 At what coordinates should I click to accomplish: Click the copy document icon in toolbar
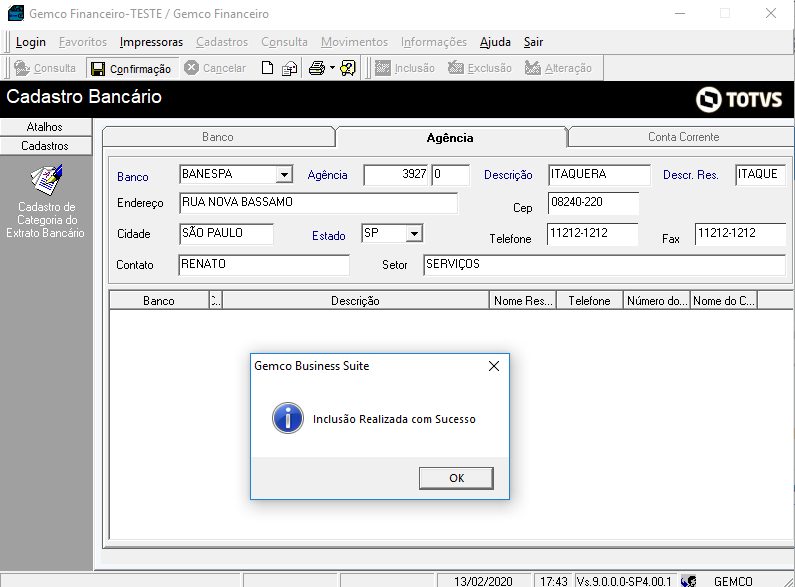point(290,68)
